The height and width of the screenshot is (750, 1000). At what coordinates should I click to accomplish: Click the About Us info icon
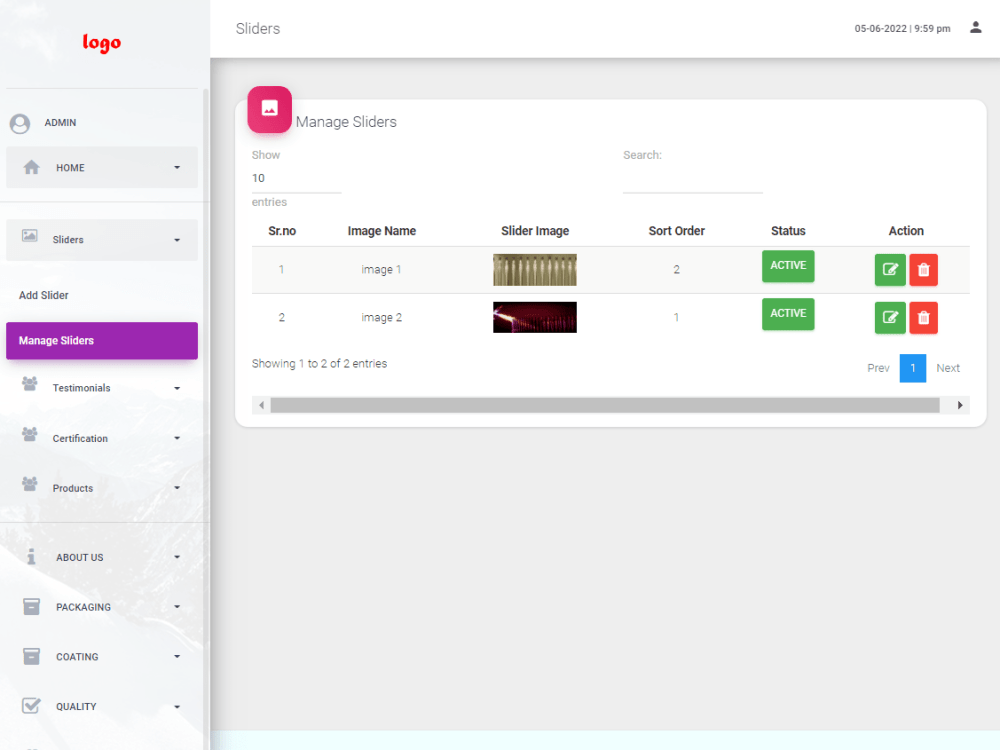click(31, 557)
